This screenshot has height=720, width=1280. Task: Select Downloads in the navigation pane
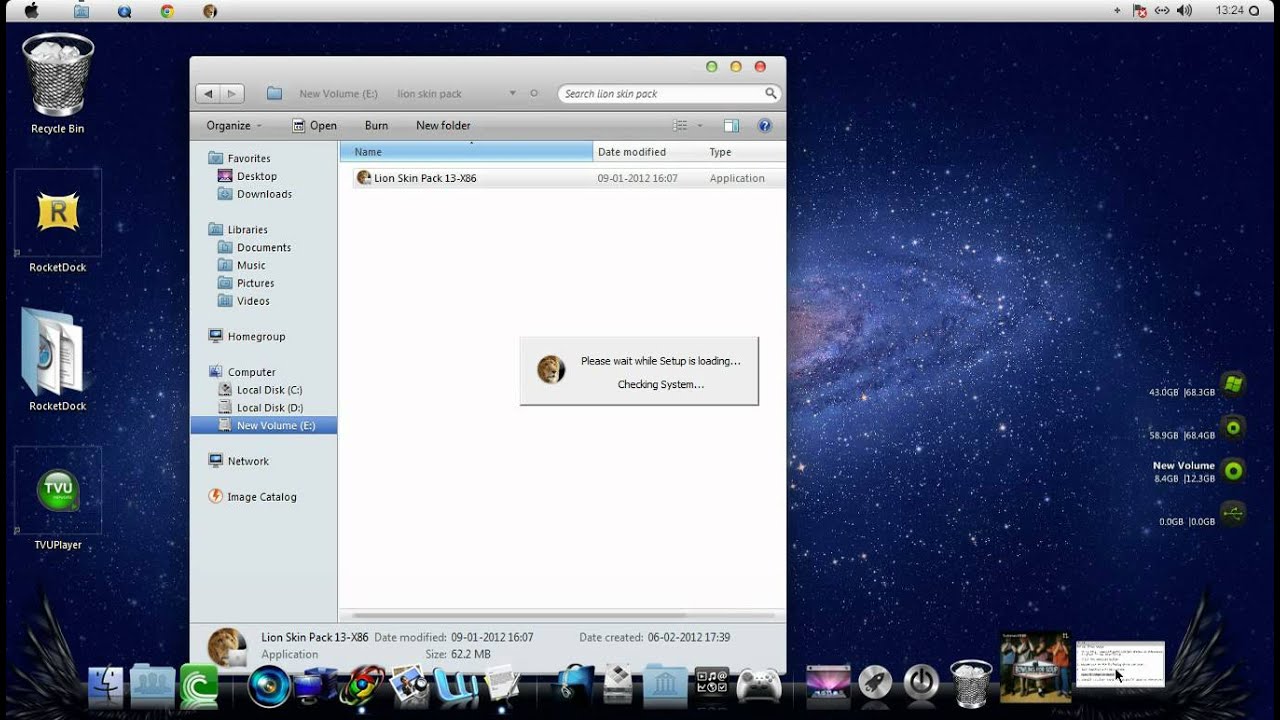(x=264, y=194)
